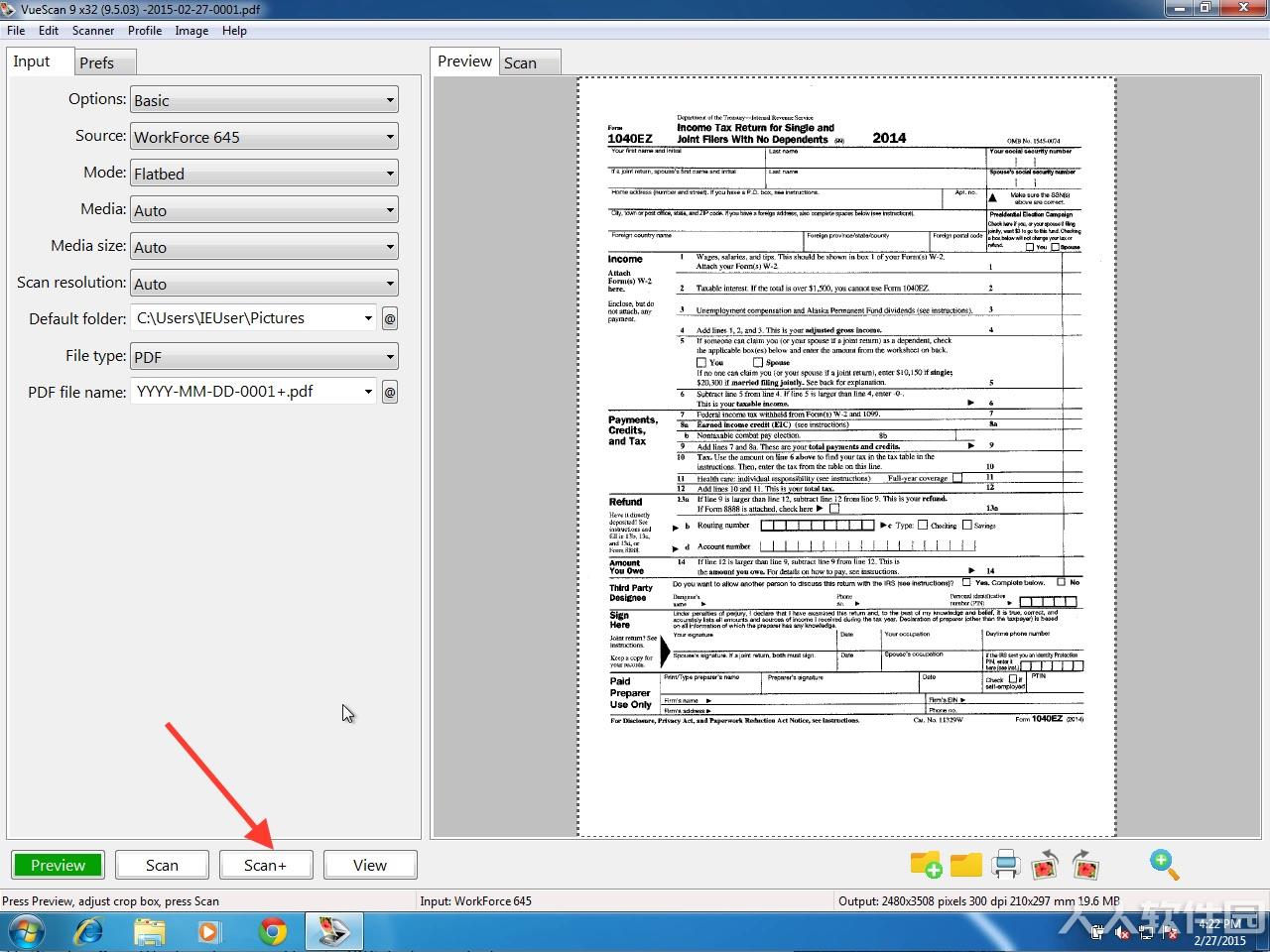Open the Edit menu
This screenshot has height=952, width=1270.
49,31
